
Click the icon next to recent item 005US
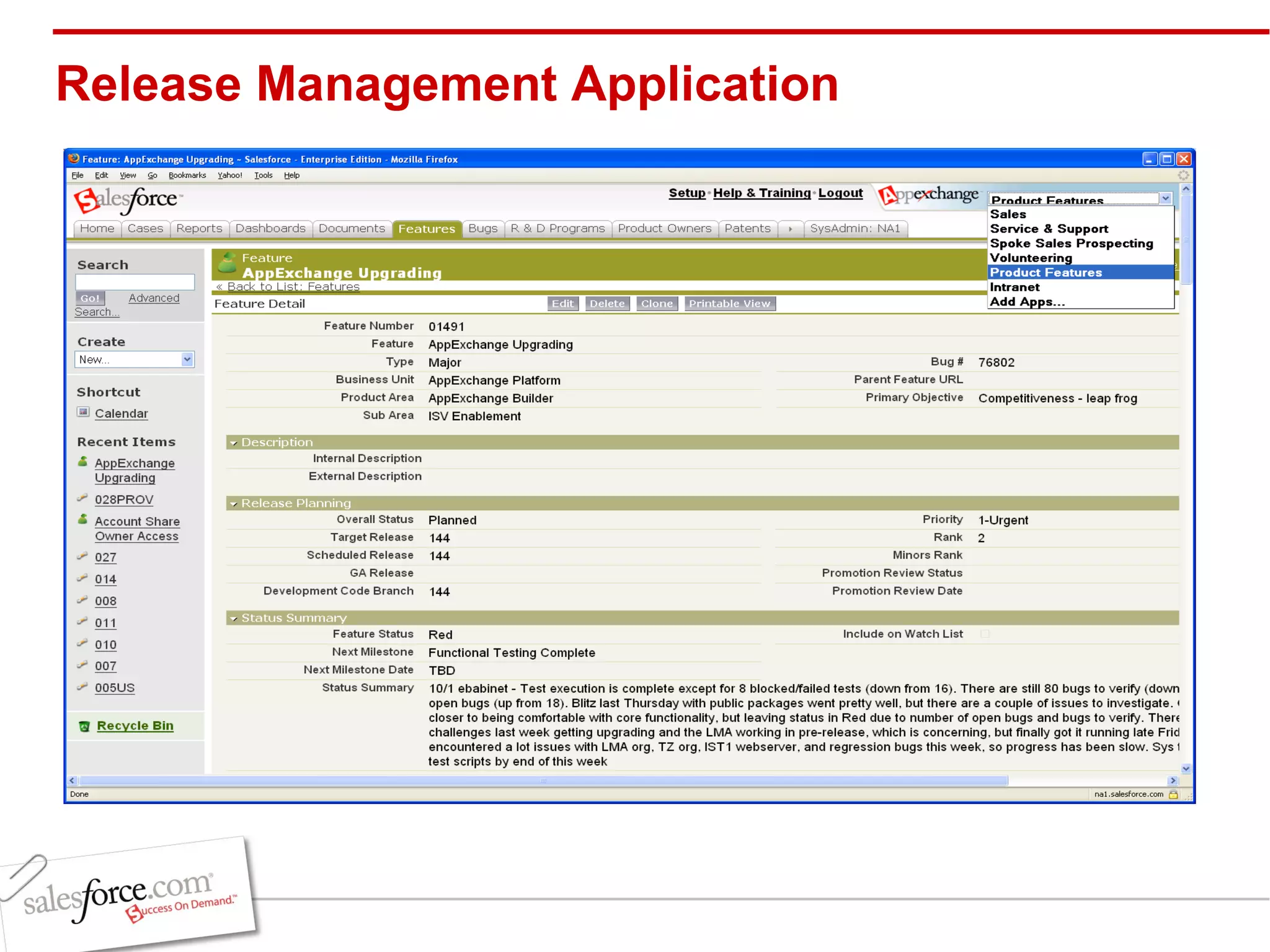point(82,686)
